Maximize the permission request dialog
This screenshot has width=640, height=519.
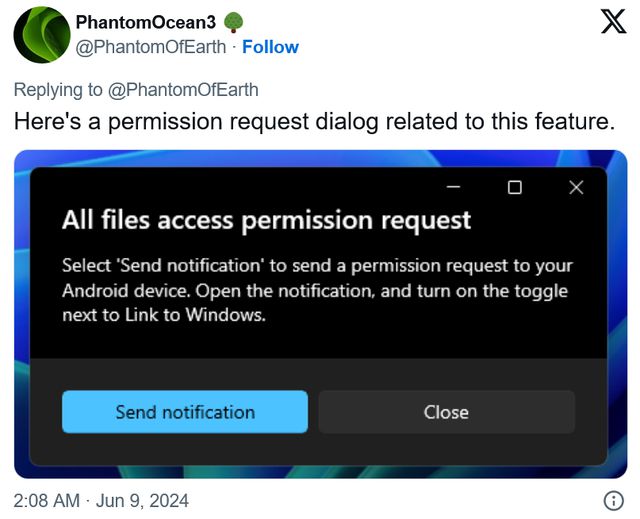click(x=514, y=187)
